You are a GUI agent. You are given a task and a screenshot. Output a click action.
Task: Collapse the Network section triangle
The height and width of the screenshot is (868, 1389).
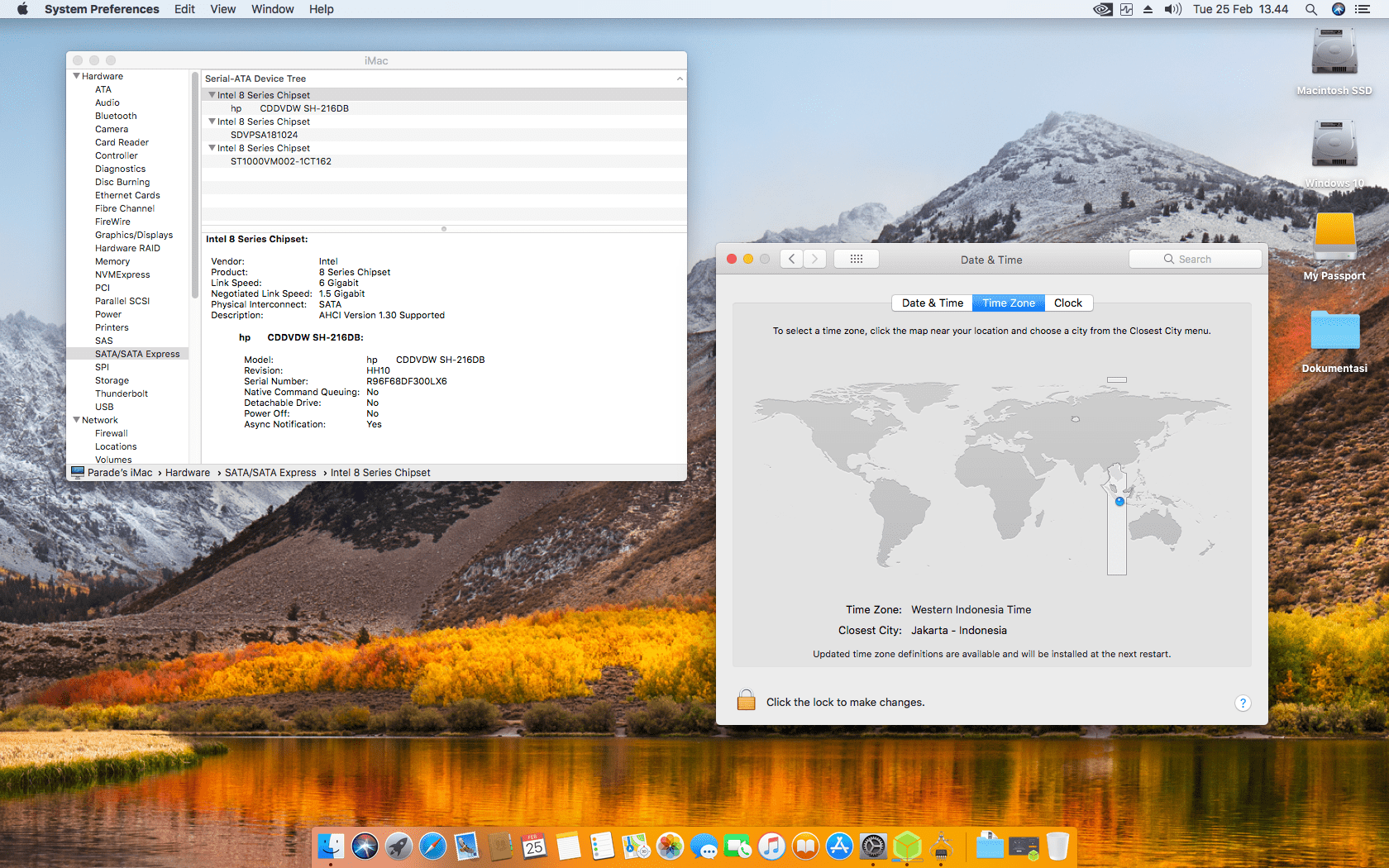pos(76,420)
